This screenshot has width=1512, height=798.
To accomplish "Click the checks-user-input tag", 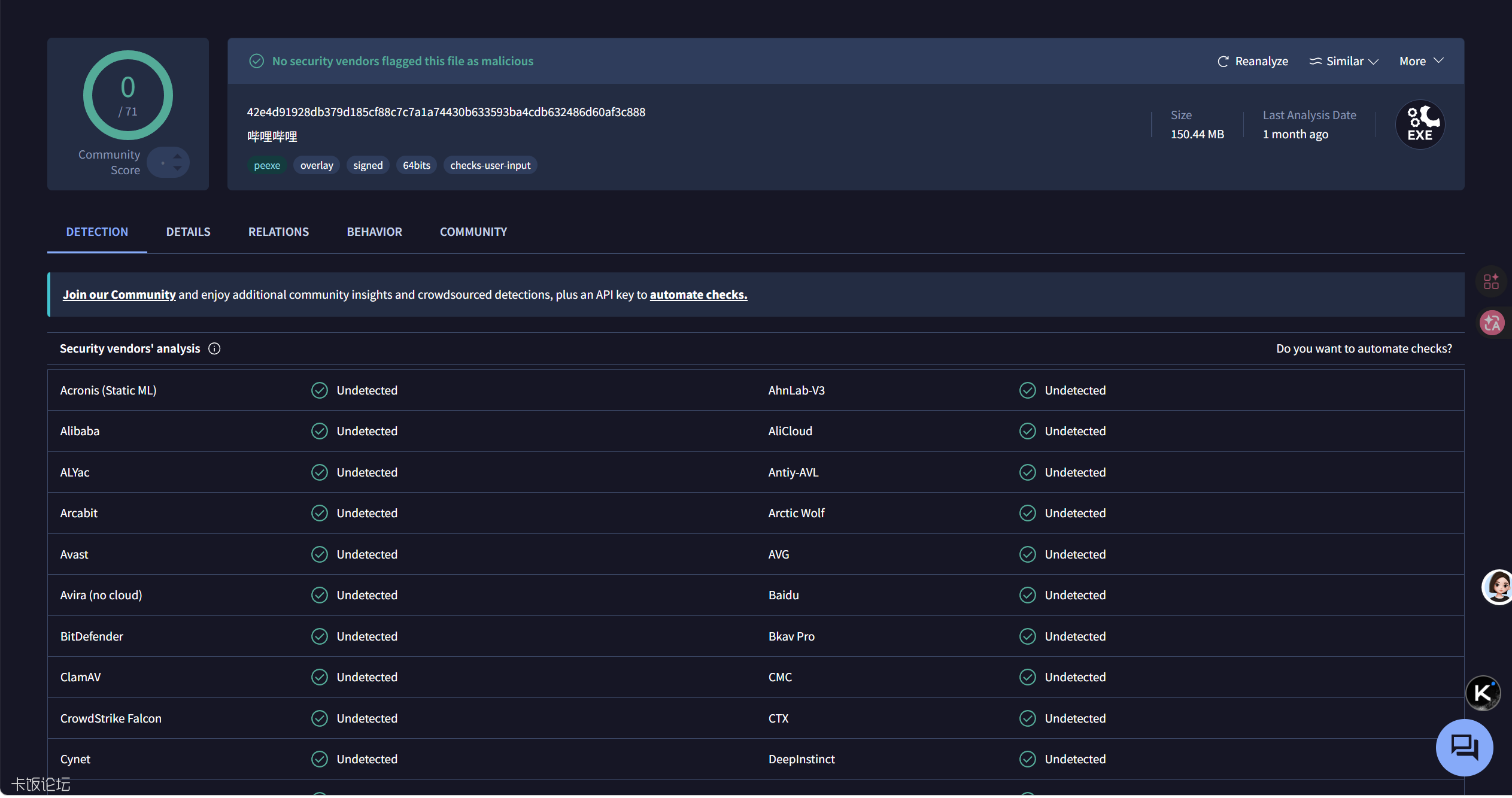I will 490,165.
